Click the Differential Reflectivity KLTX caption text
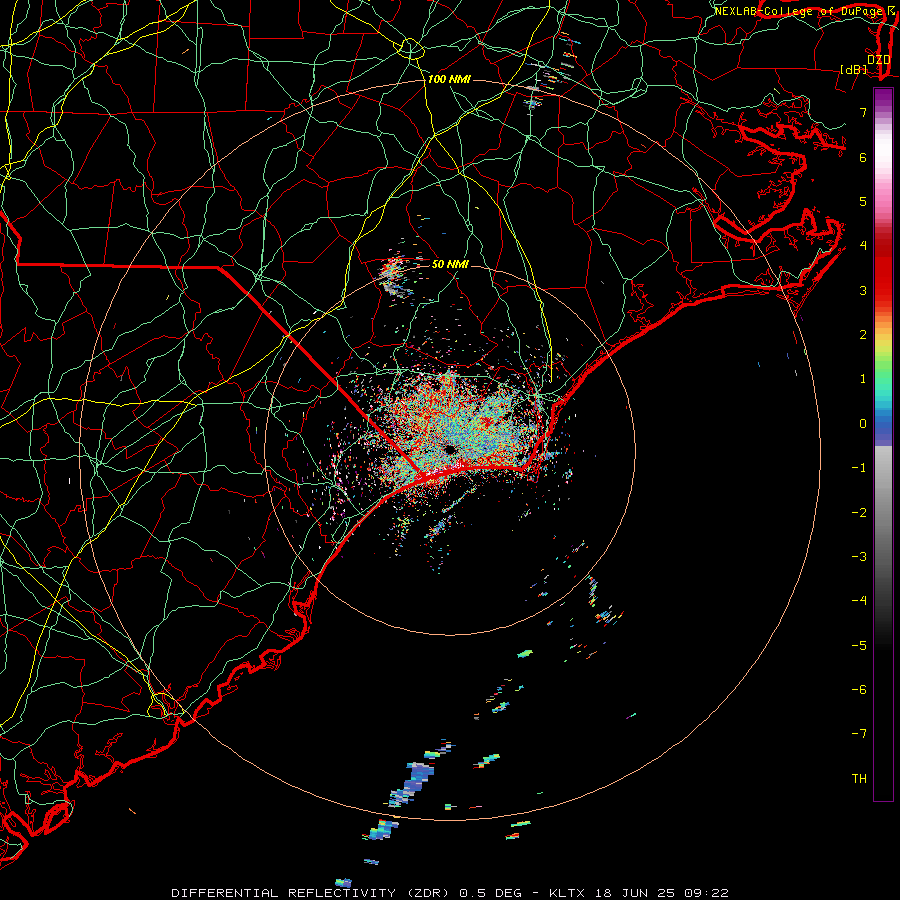The width and height of the screenshot is (900, 900). [x=450, y=893]
